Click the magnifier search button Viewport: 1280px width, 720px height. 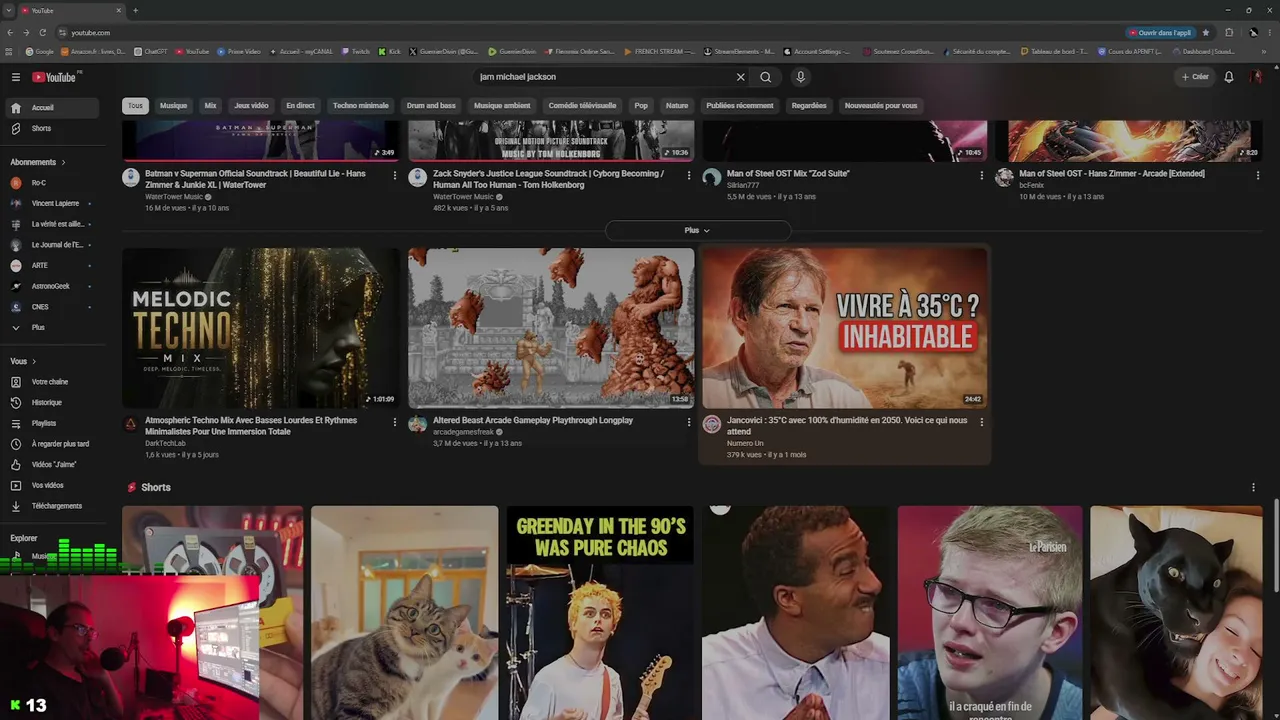[766, 77]
